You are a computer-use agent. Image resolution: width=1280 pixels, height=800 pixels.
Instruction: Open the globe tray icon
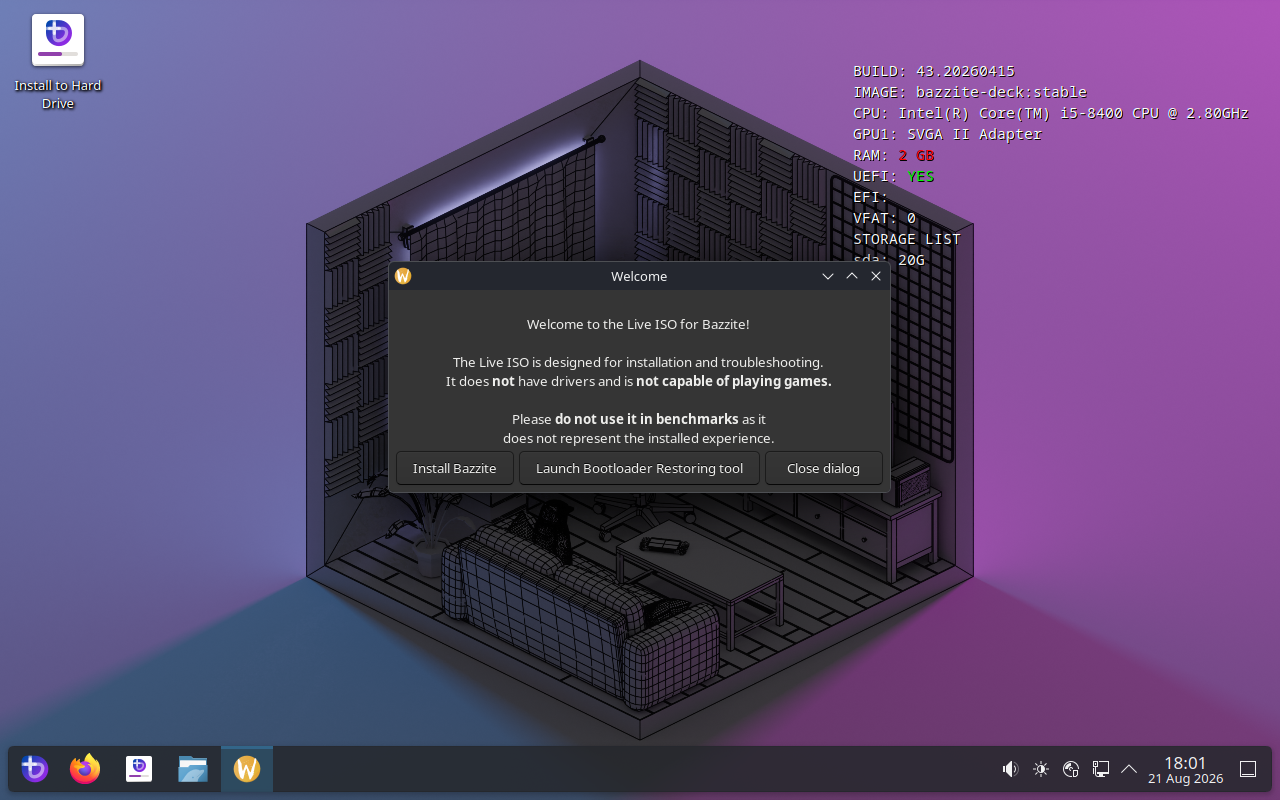[x=1071, y=769]
